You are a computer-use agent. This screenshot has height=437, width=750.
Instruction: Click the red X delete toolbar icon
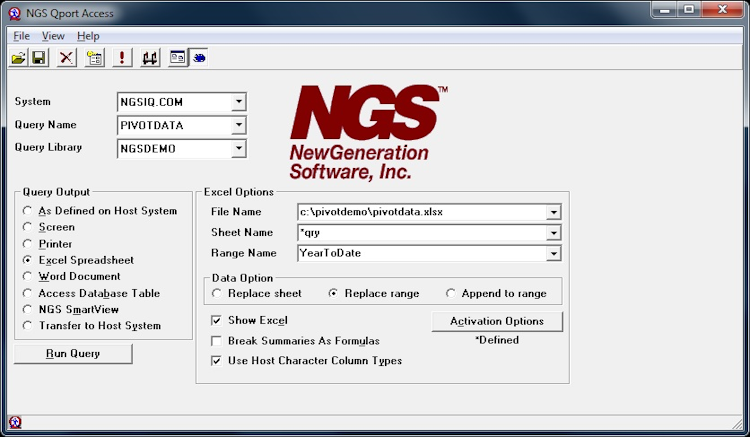pyautogui.click(x=66, y=58)
